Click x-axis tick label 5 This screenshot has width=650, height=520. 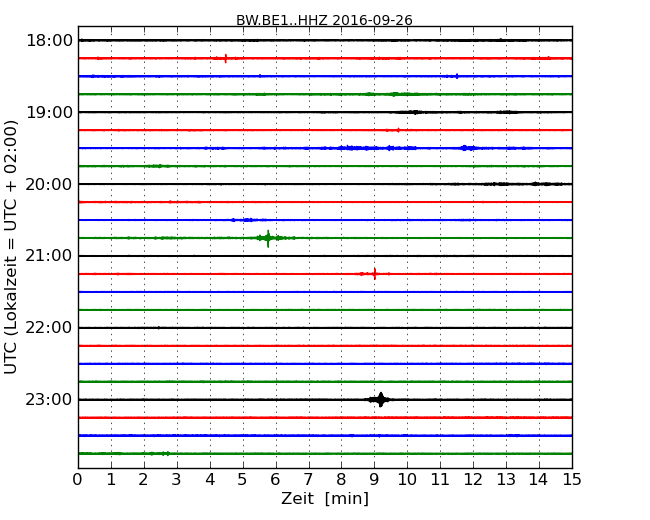[x=242, y=479]
